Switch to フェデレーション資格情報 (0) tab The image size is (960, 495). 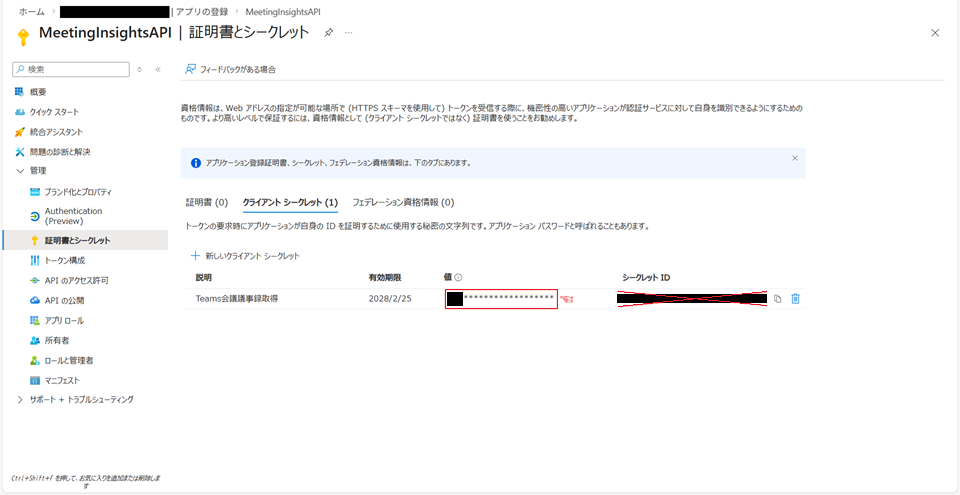403,202
